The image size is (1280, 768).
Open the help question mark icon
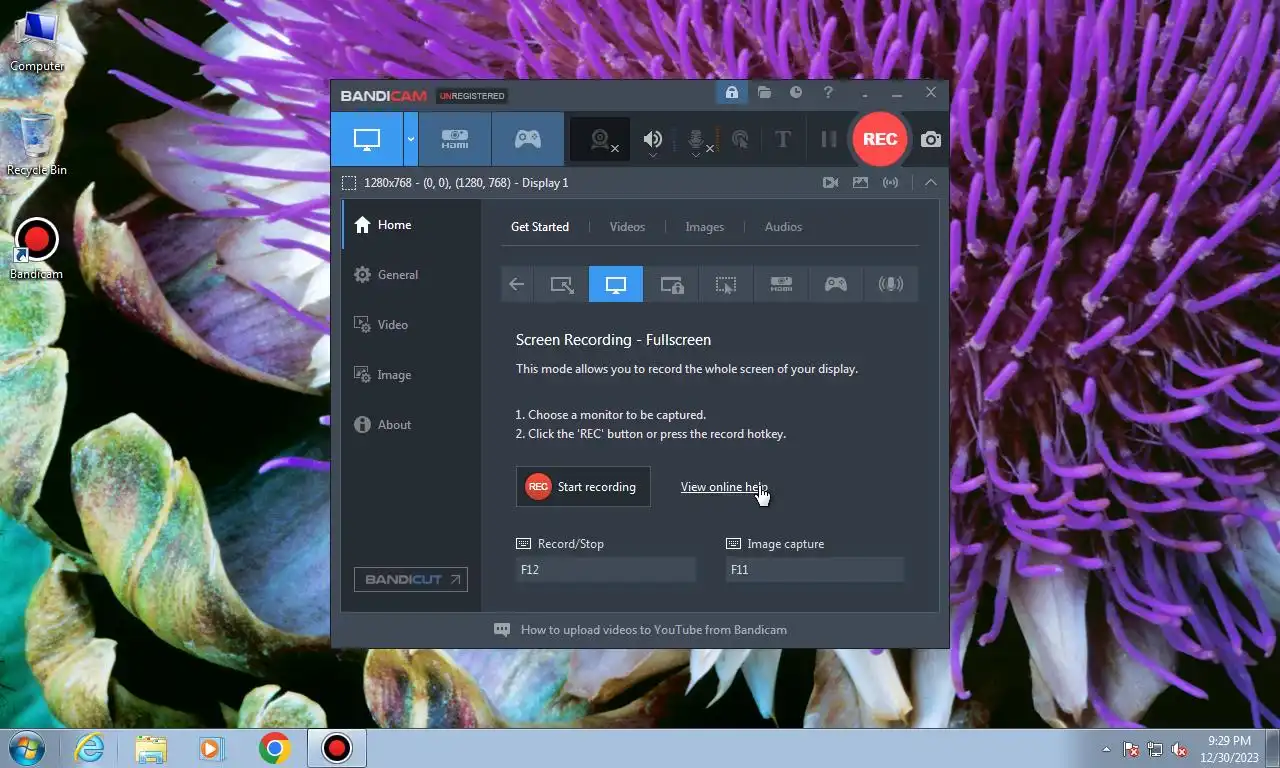point(828,92)
